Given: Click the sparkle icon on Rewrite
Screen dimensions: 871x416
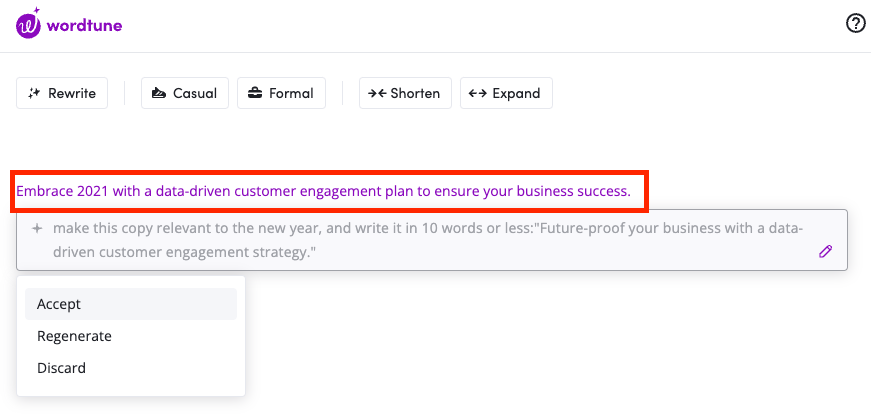Looking at the screenshot, I should [x=34, y=93].
